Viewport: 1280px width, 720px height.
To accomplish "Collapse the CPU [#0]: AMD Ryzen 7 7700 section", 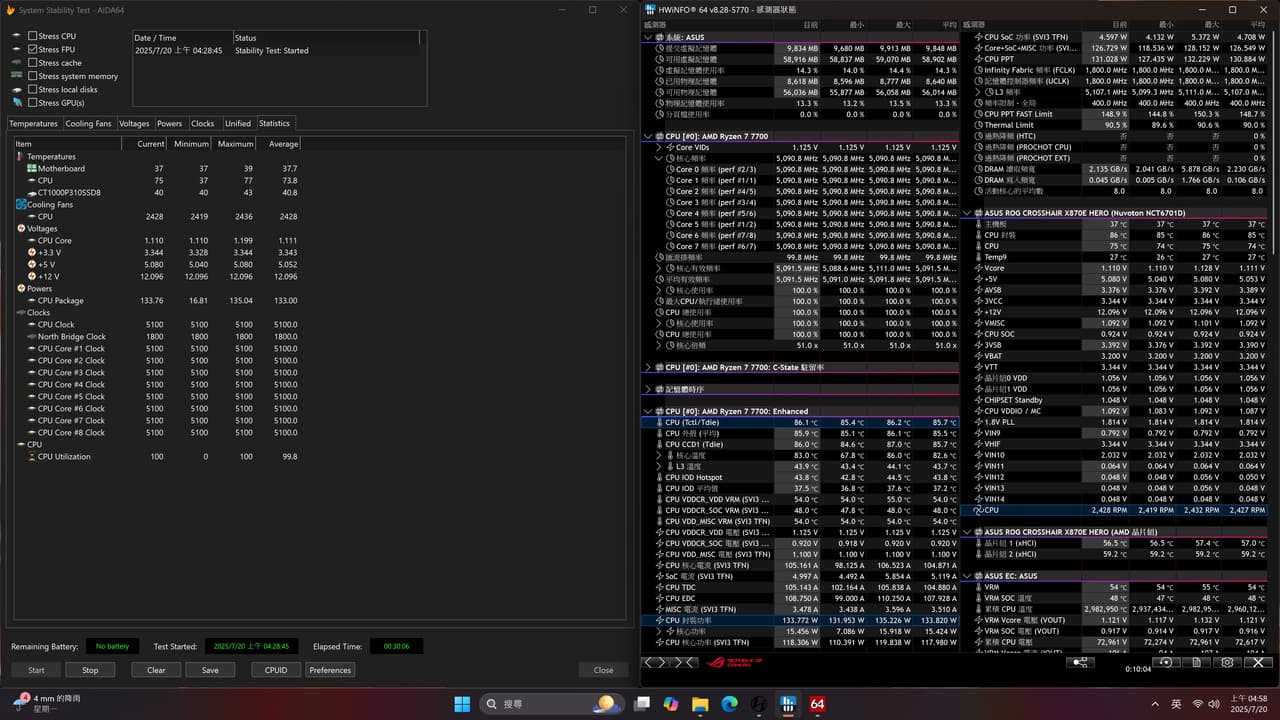I will [648, 136].
